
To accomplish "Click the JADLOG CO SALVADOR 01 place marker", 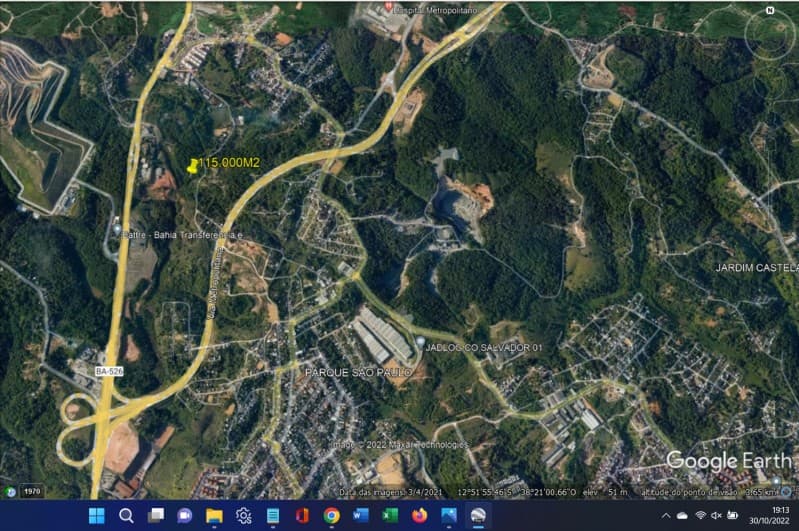I will (420, 341).
